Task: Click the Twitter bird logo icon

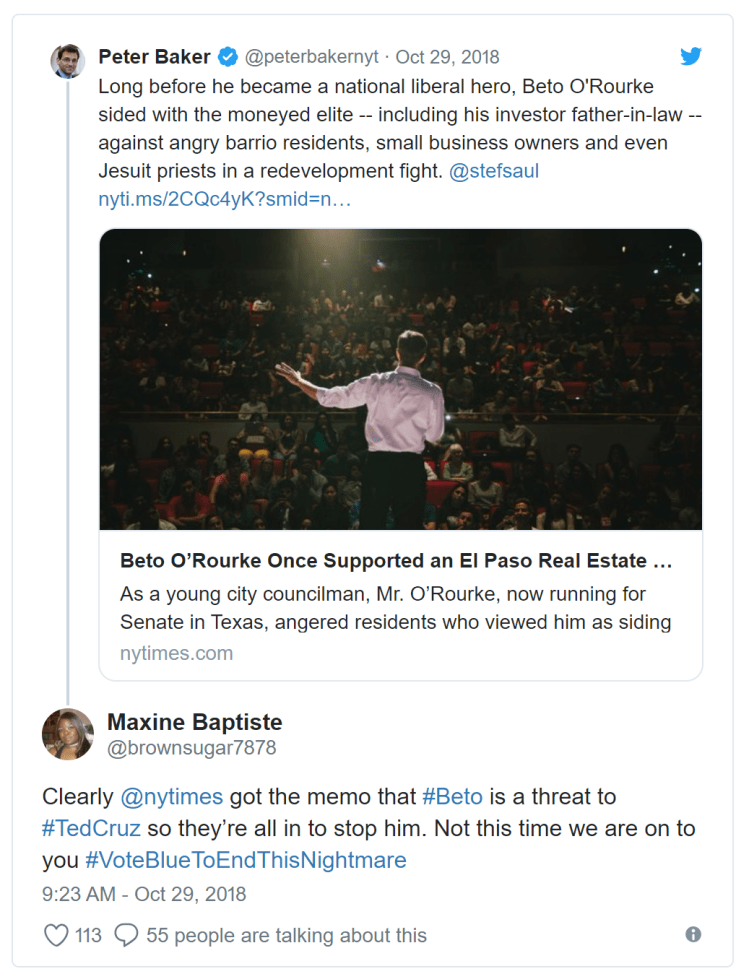Action: coord(691,56)
